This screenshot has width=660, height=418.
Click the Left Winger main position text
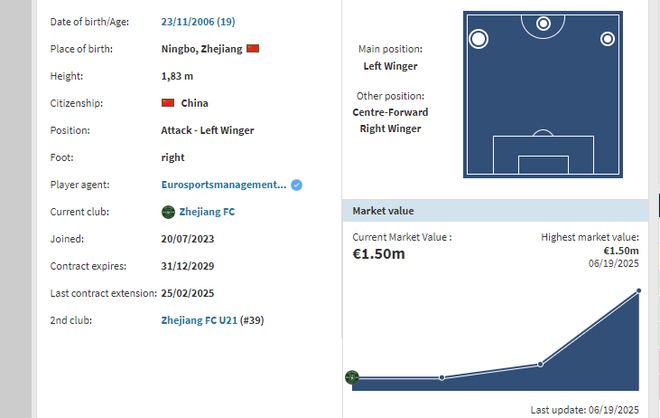390,67
